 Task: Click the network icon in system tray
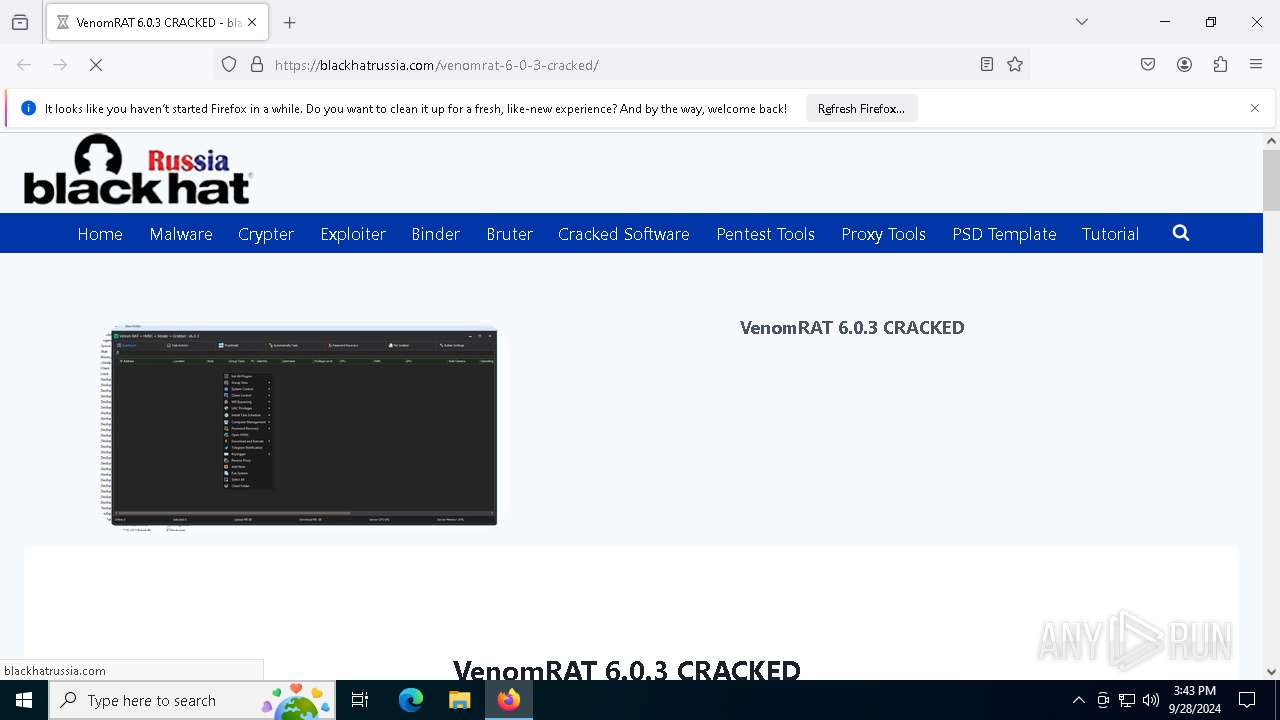pyautogui.click(x=1127, y=700)
